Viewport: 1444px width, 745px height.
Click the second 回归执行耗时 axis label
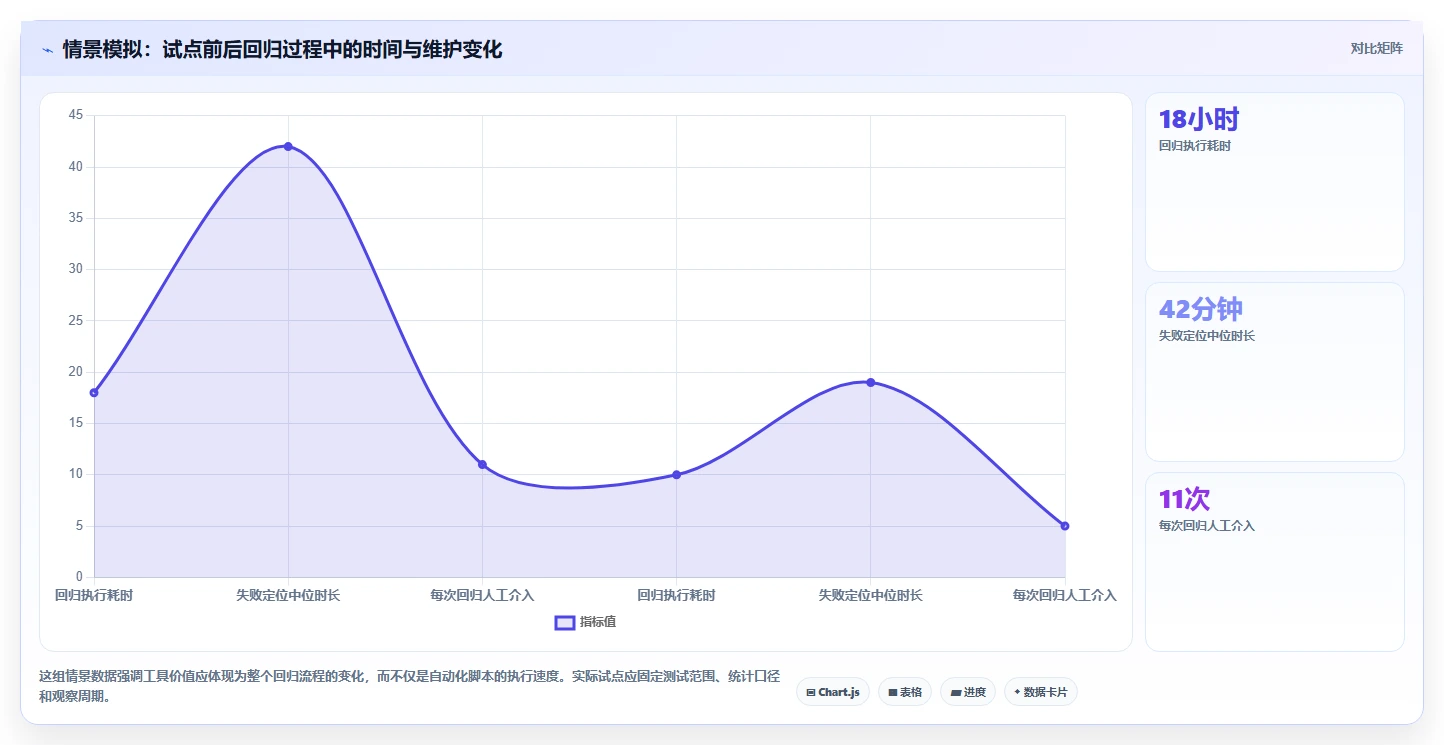(676, 595)
